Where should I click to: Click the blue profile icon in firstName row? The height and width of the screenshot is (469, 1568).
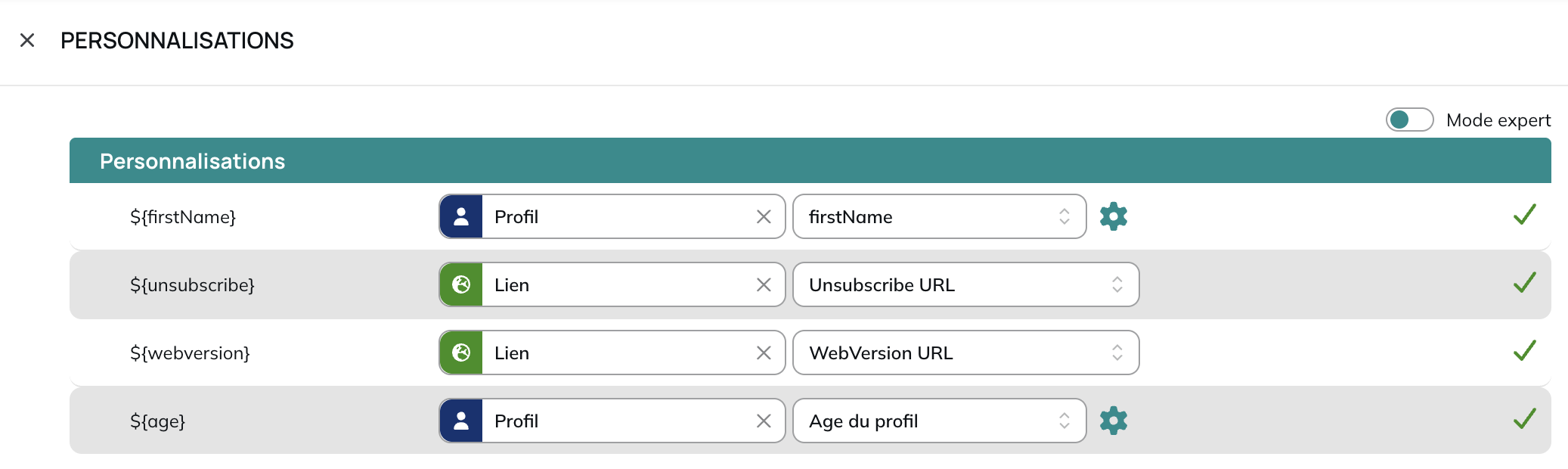point(461,216)
